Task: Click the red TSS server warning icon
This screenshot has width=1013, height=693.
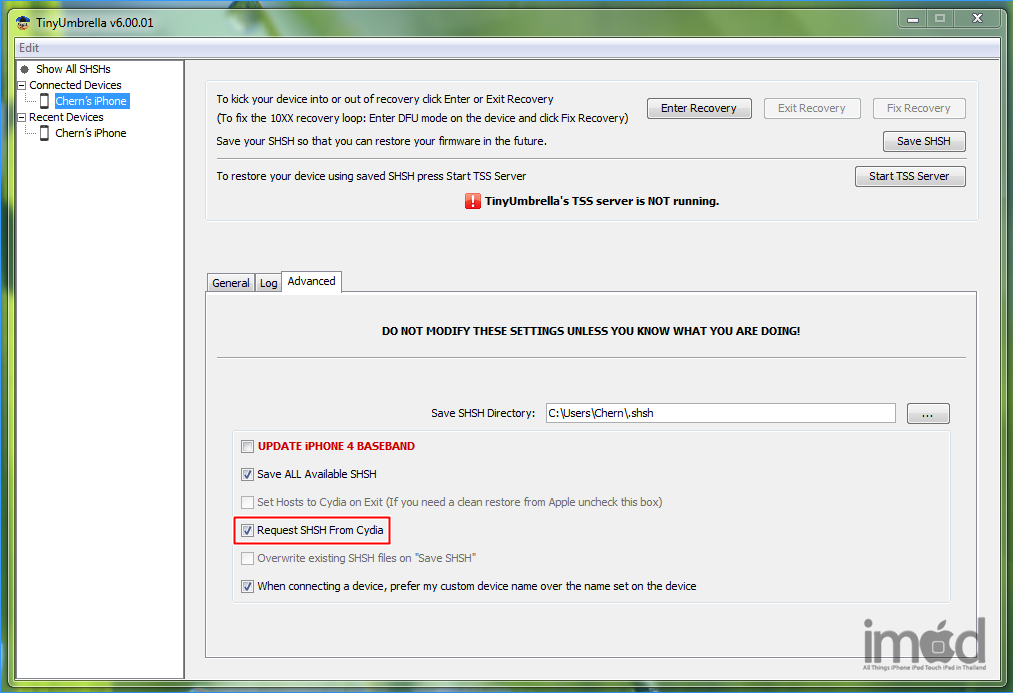Action: (473, 201)
